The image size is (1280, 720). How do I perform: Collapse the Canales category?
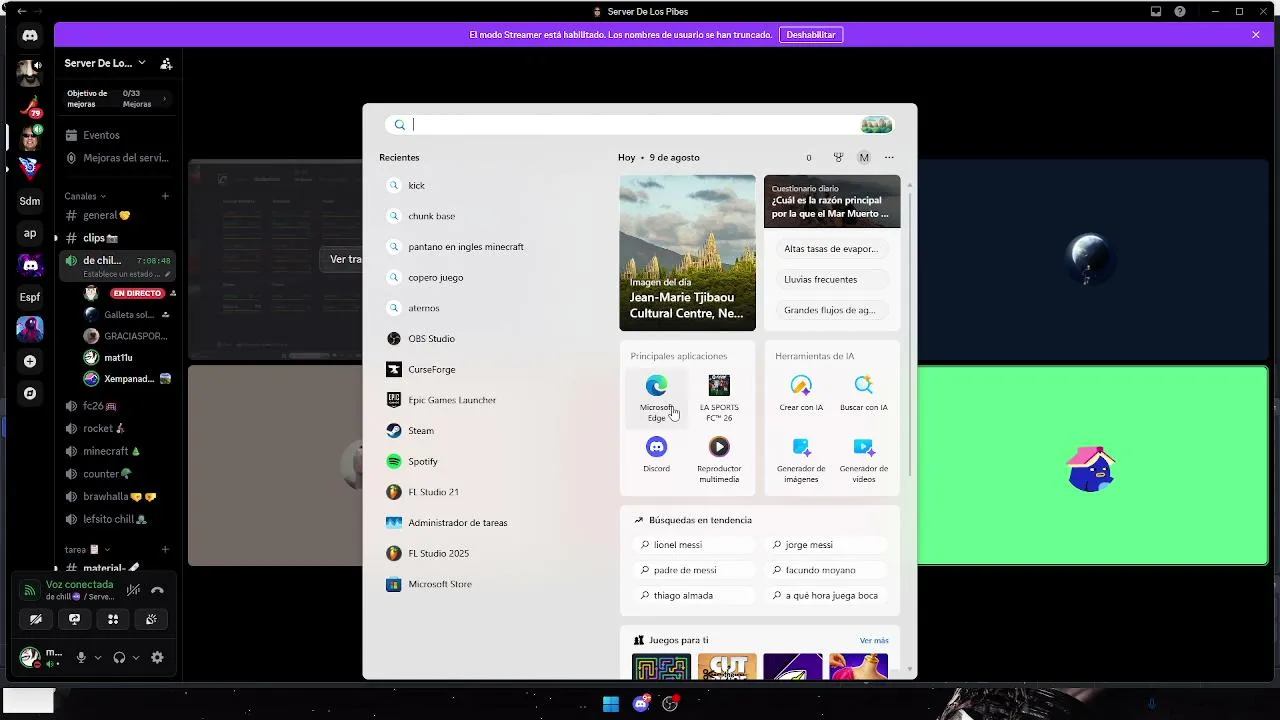(85, 196)
